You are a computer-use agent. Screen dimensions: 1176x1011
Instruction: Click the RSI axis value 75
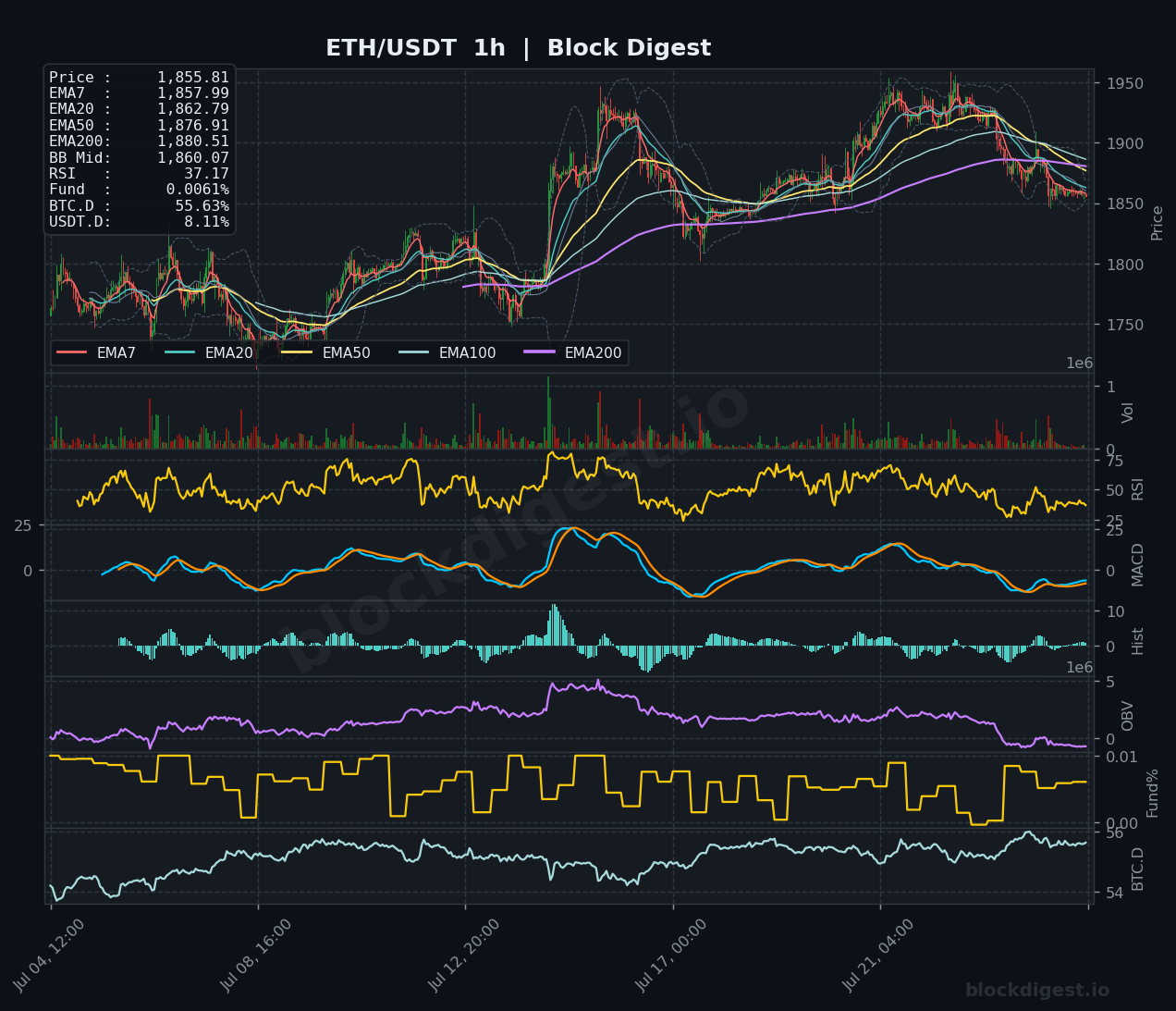point(1115,462)
